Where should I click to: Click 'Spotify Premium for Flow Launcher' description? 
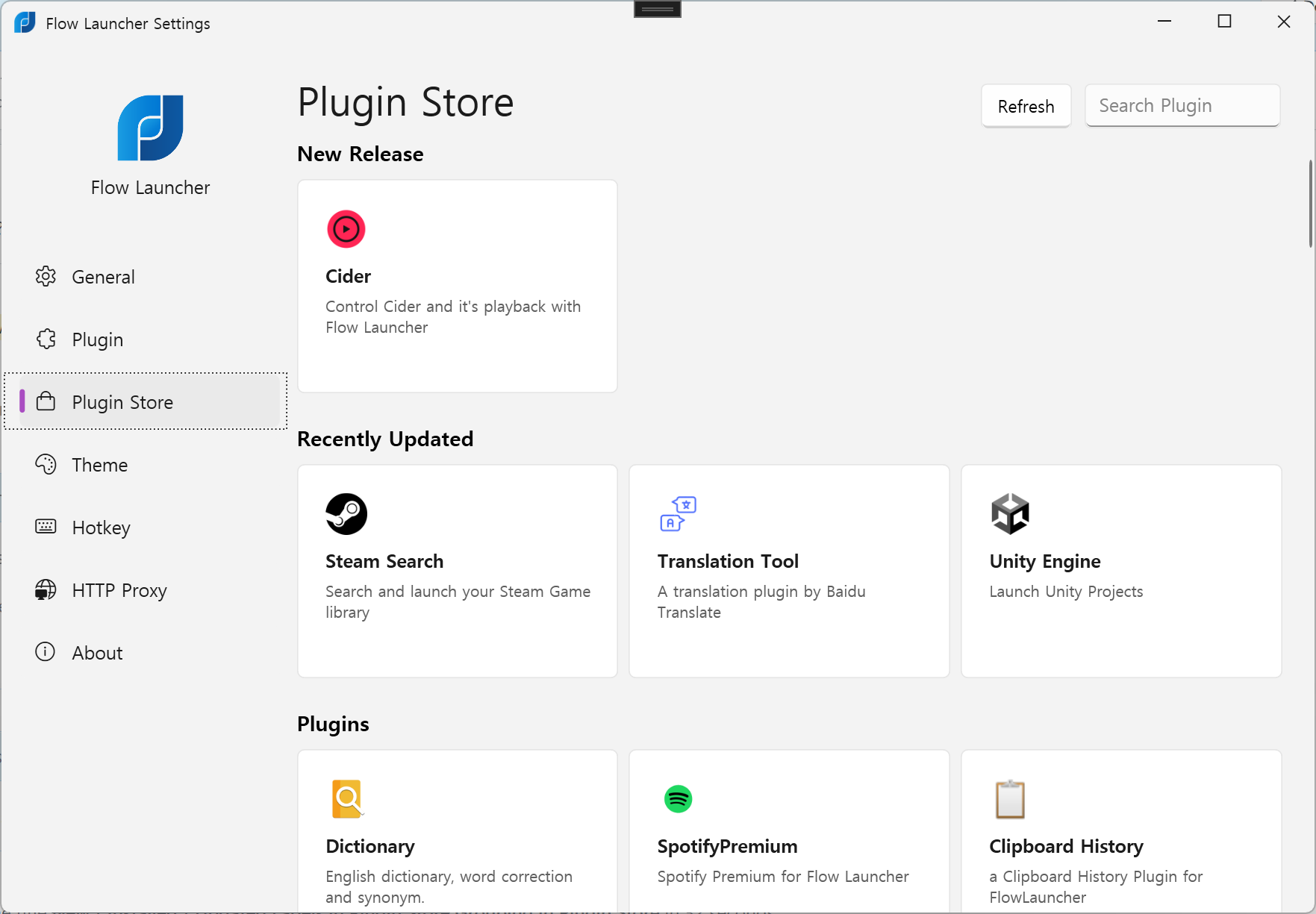click(x=783, y=877)
